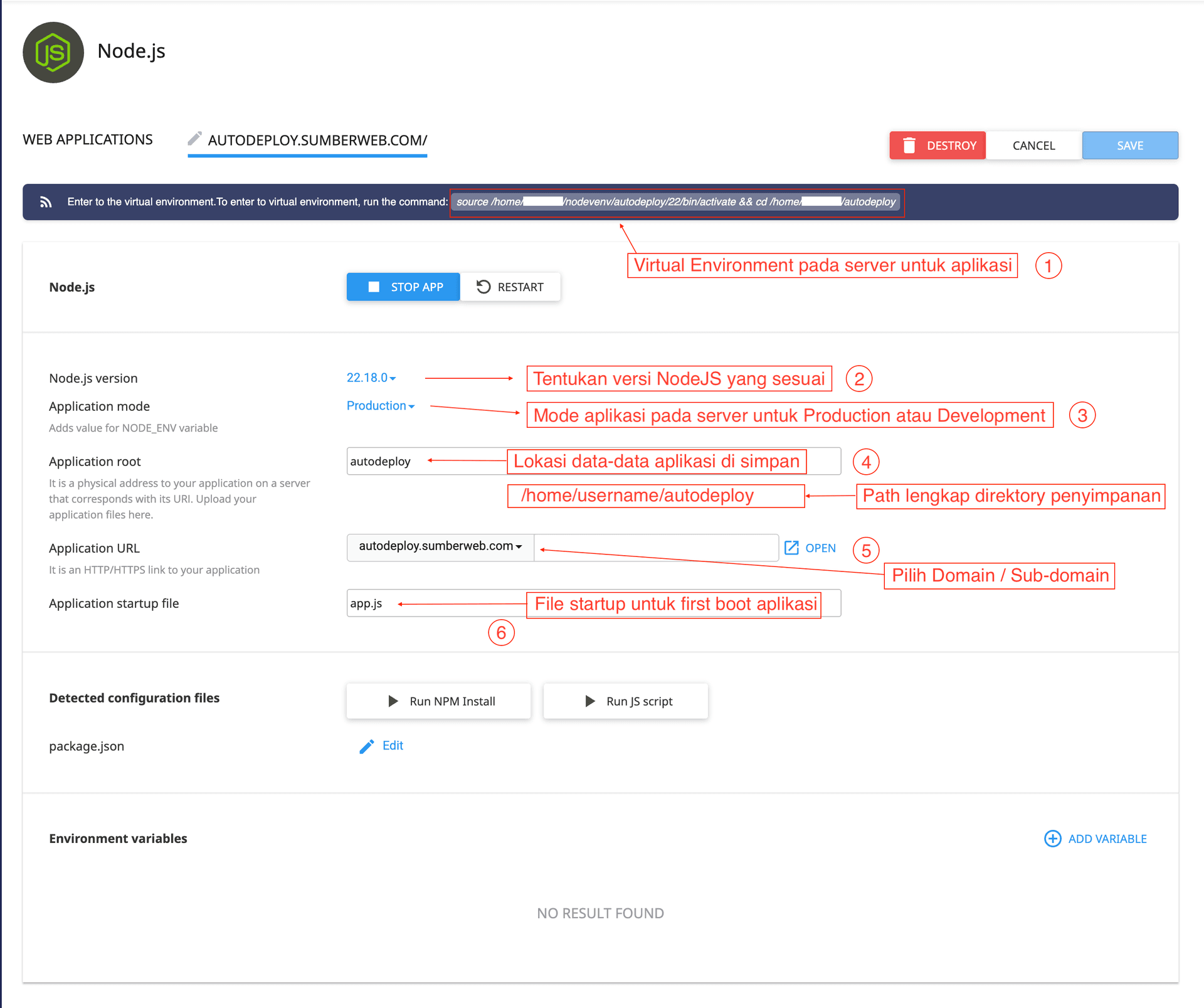Change Application mode via the Production dropdown

(380, 405)
